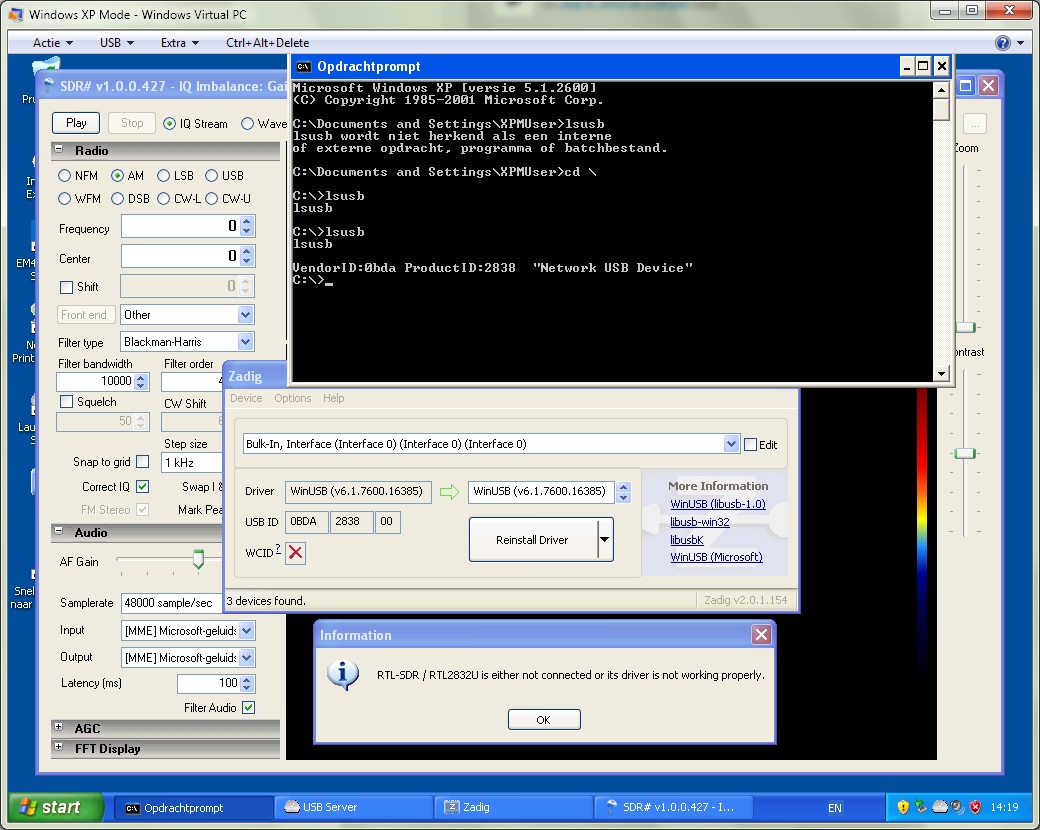Select the LSB radio mode
This screenshot has height=830, width=1040.
pyautogui.click(x=164, y=176)
